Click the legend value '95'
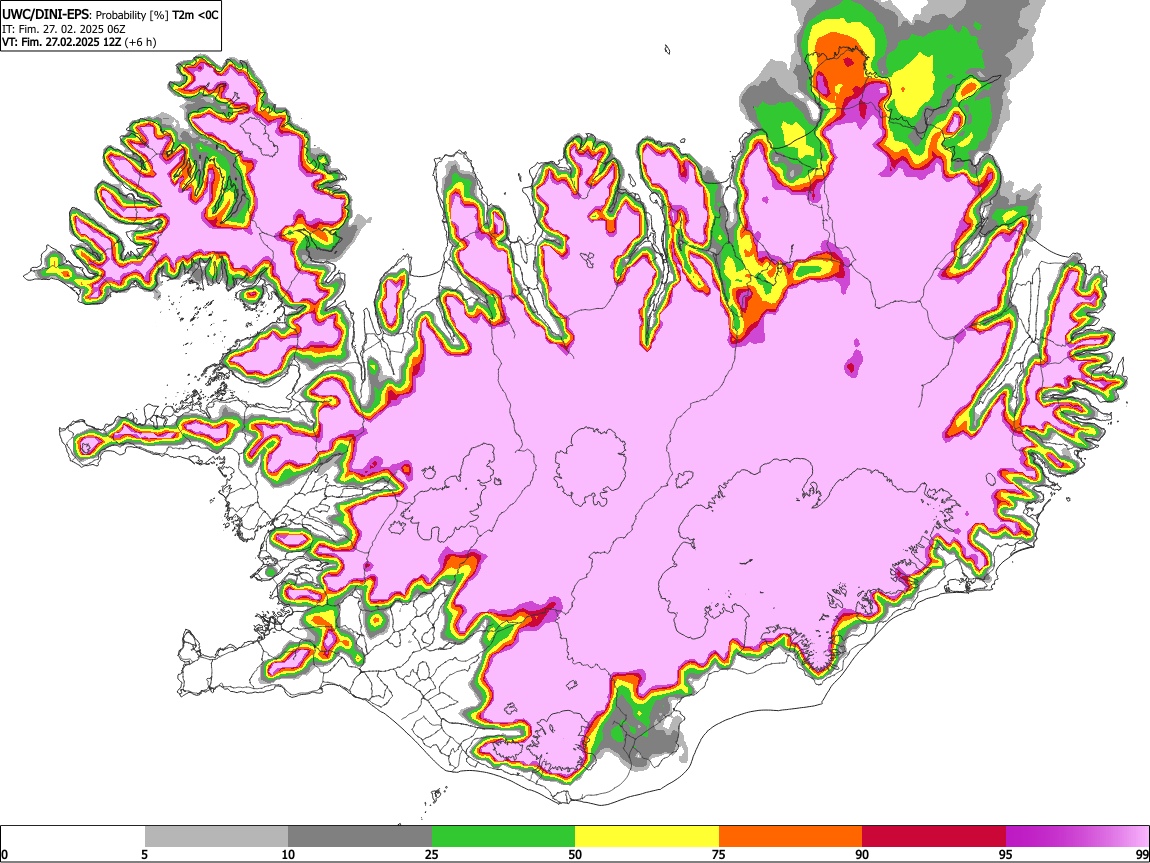The image size is (1150, 863). [x=1006, y=854]
